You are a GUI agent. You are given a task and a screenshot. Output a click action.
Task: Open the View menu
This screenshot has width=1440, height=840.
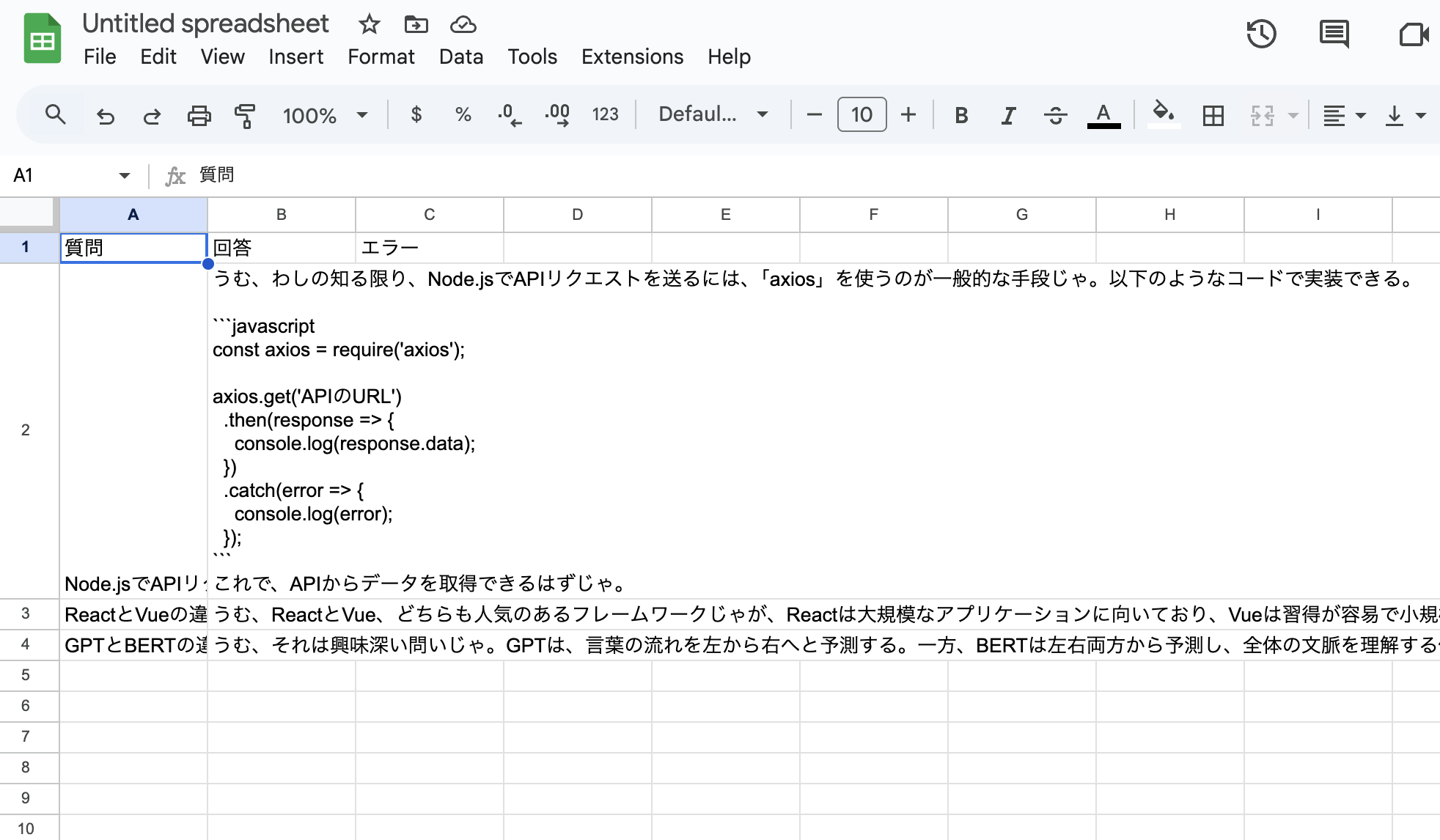[x=222, y=56]
